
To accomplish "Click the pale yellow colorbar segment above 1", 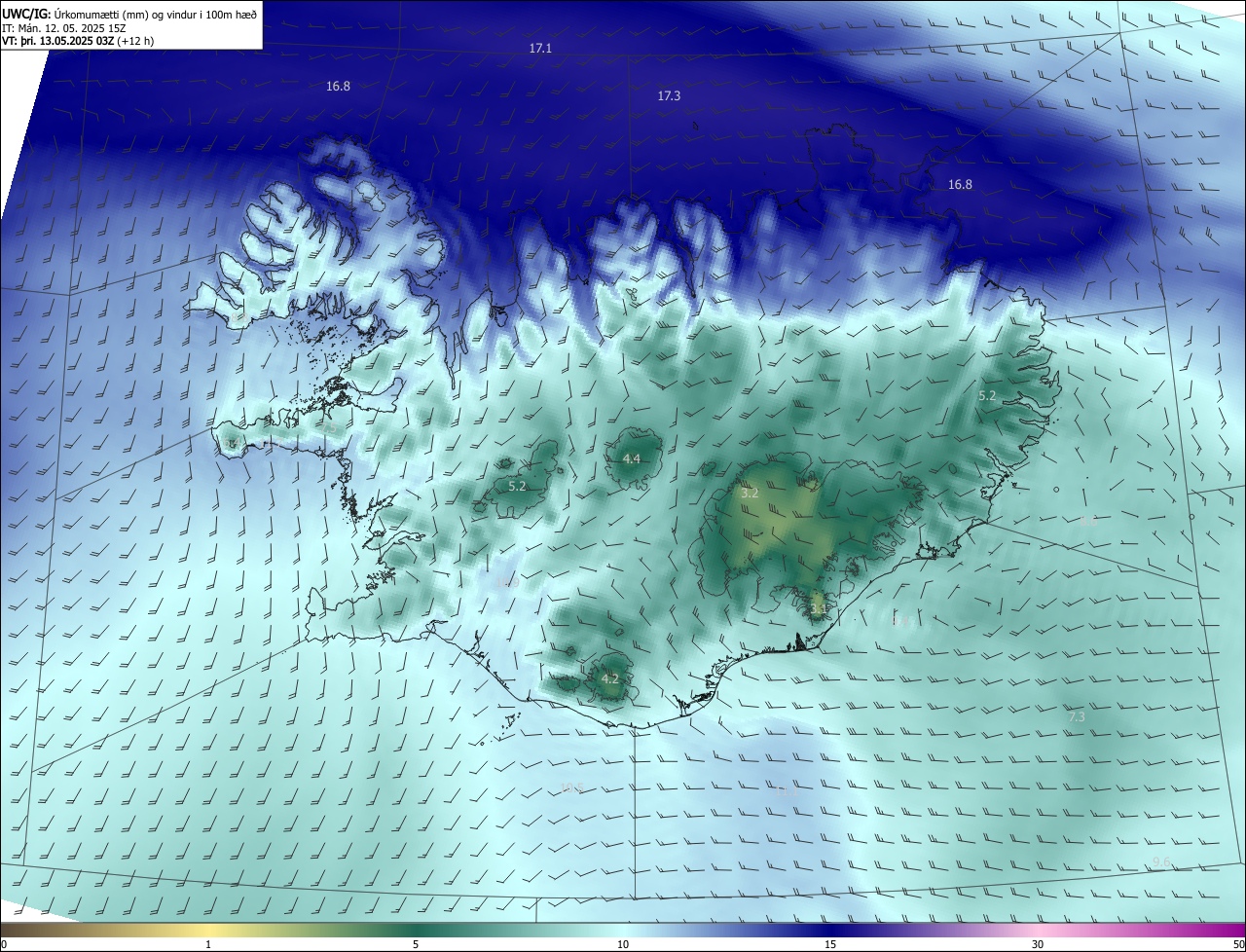I will (x=208, y=930).
